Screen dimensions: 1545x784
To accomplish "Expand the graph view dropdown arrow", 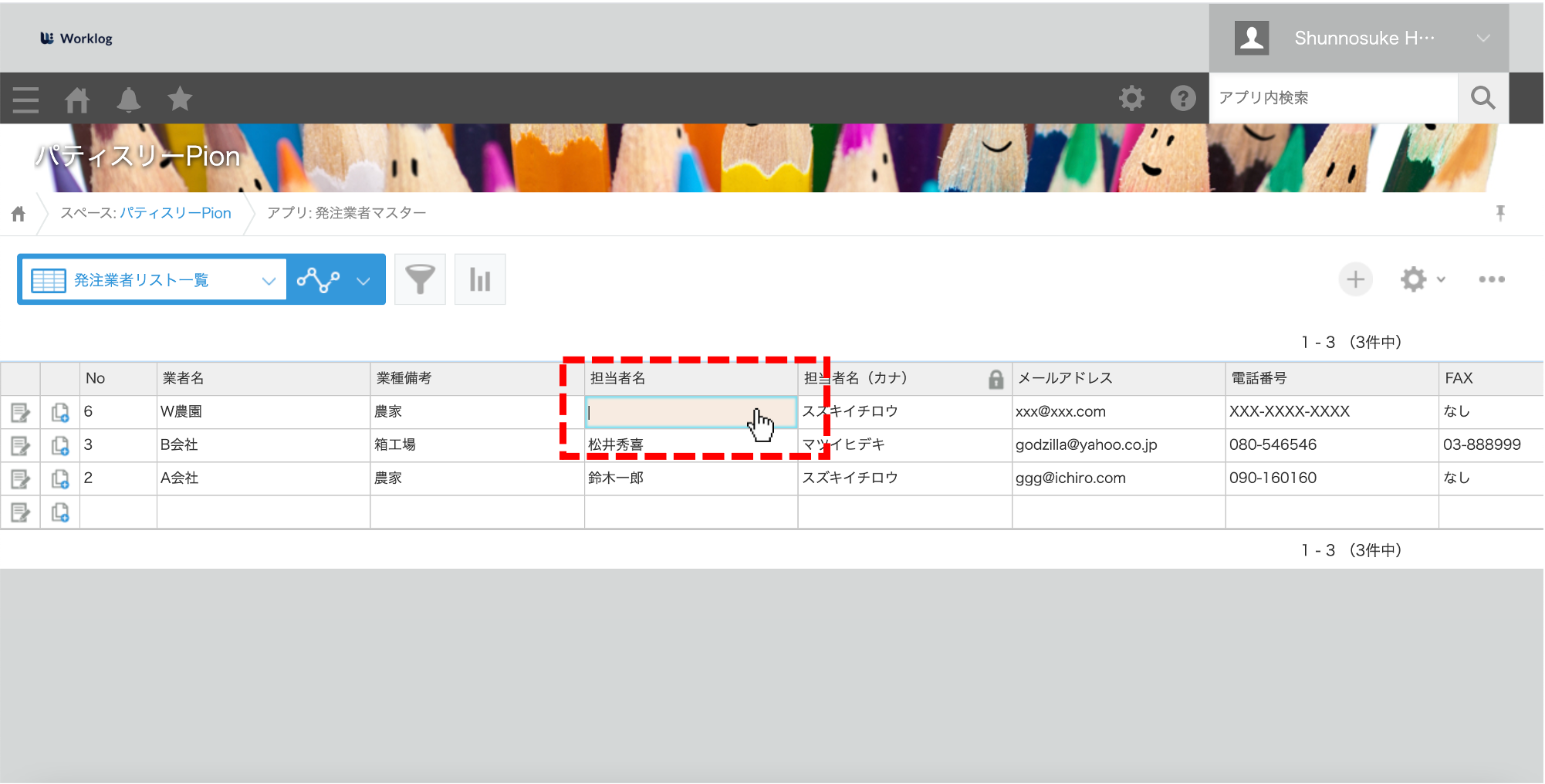I will [x=363, y=280].
